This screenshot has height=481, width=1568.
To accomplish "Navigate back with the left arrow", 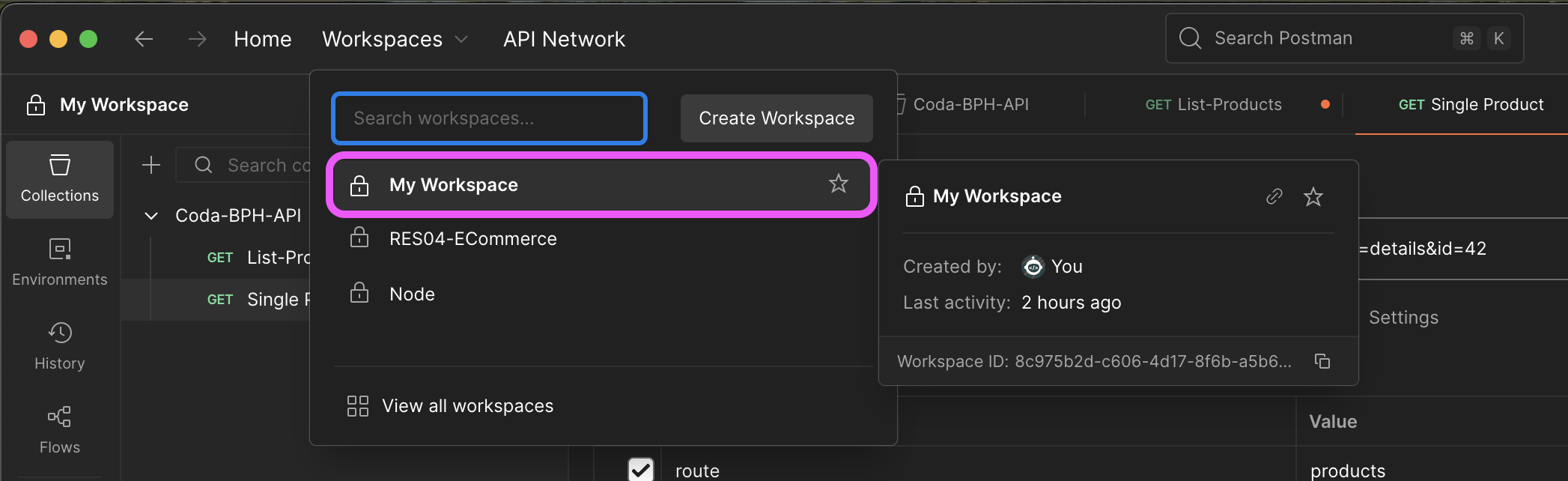I will [144, 39].
